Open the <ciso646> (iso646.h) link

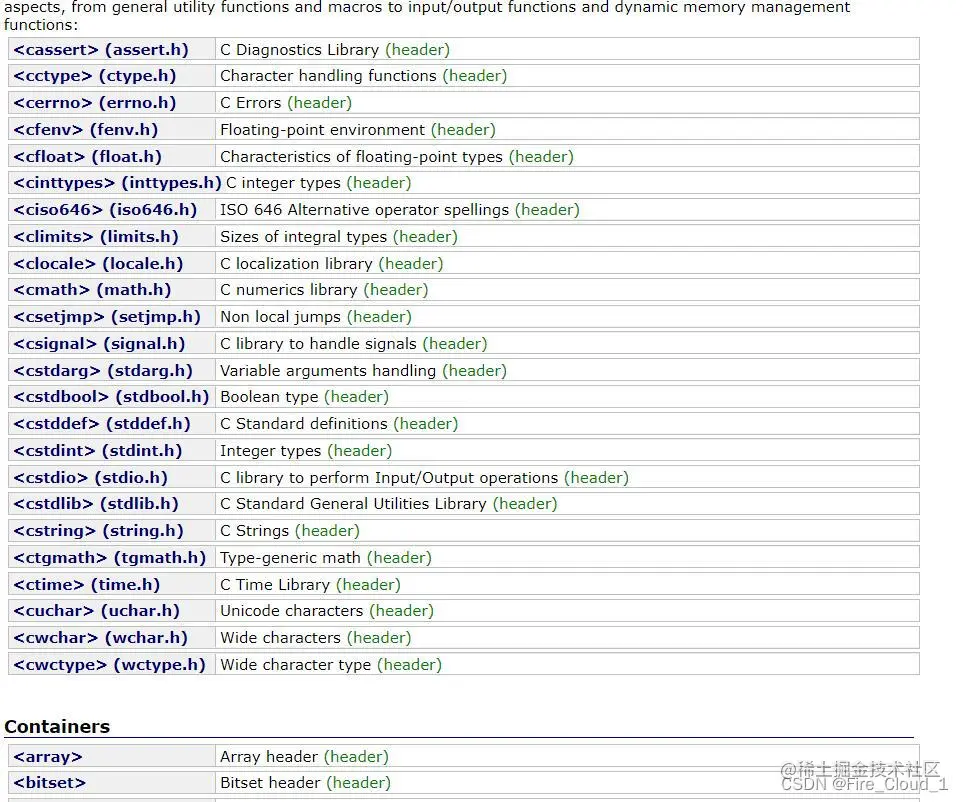105,209
